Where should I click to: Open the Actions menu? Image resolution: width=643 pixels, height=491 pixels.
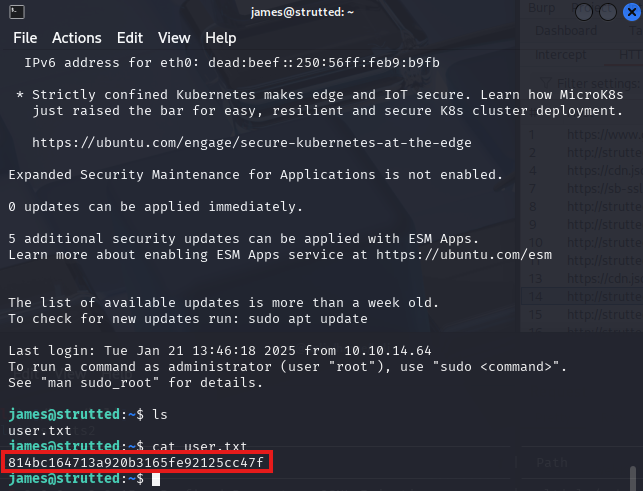[x=77, y=38]
